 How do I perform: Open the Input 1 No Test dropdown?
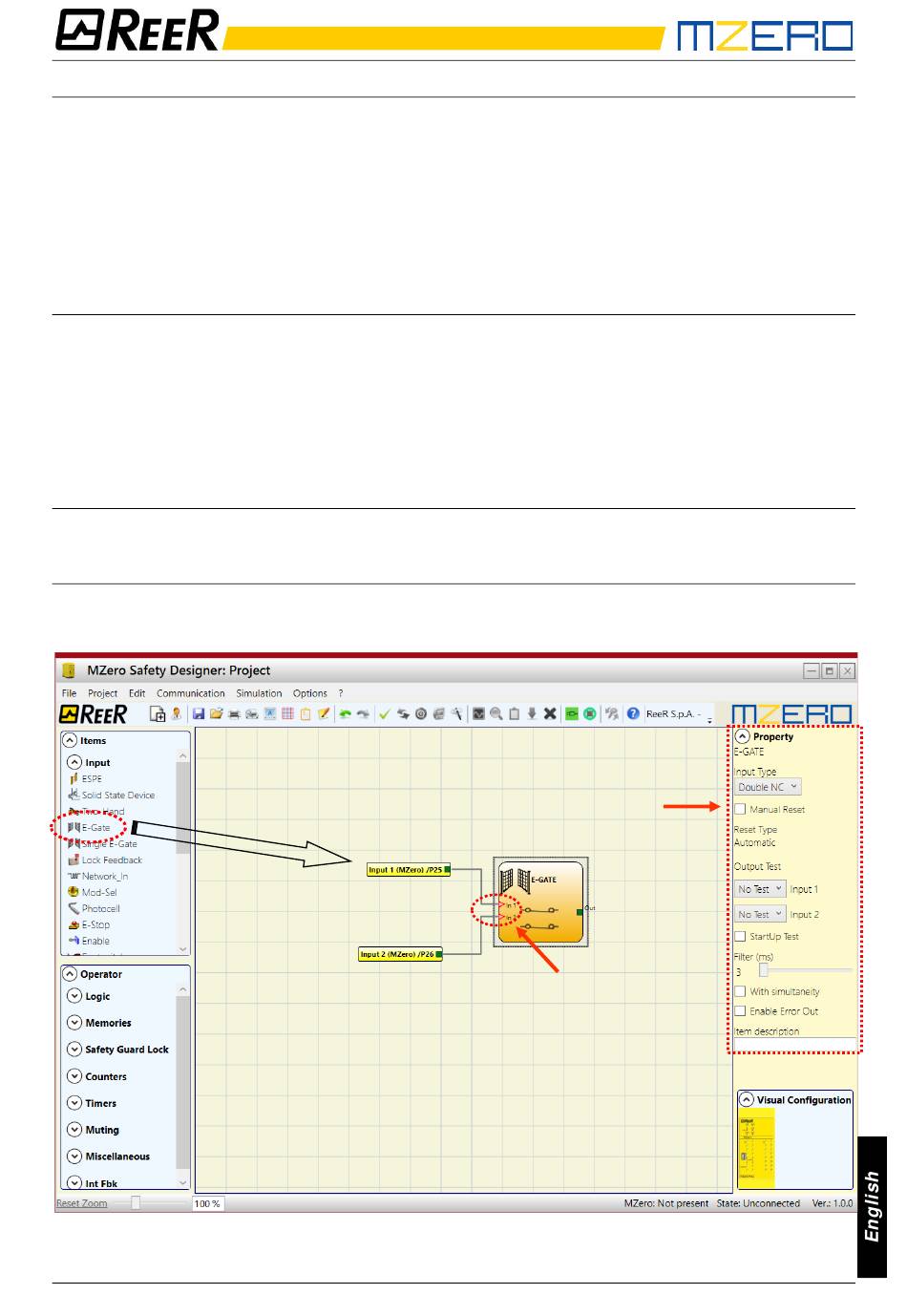coord(760,888)
